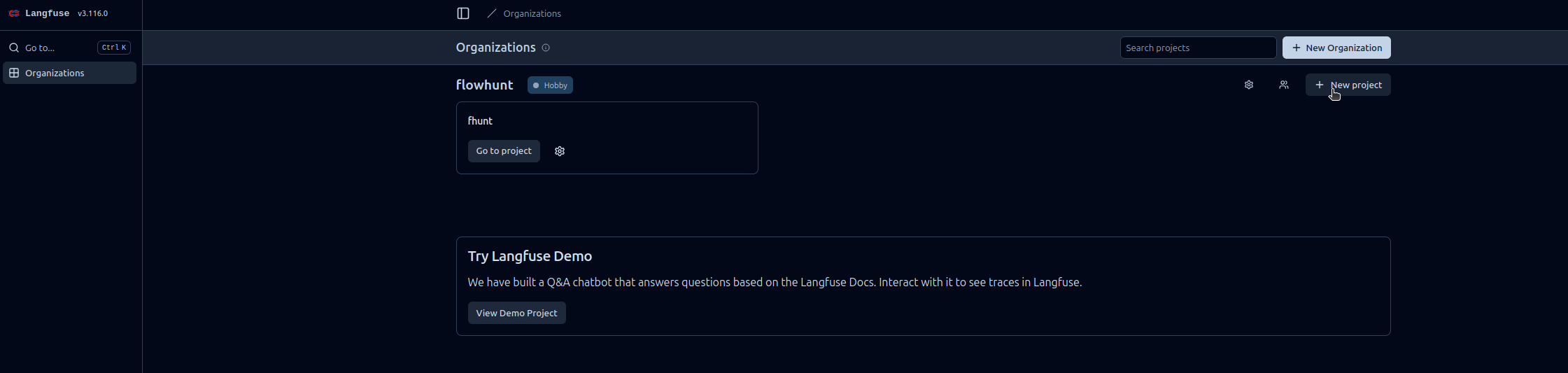Screen dimensions: 1568x373
Task: Open fhunt project settings gear
Action: [560, 151]
